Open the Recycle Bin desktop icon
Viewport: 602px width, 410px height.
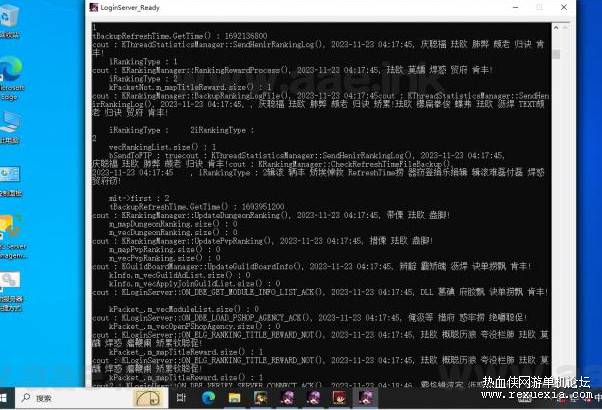(9, 19)
